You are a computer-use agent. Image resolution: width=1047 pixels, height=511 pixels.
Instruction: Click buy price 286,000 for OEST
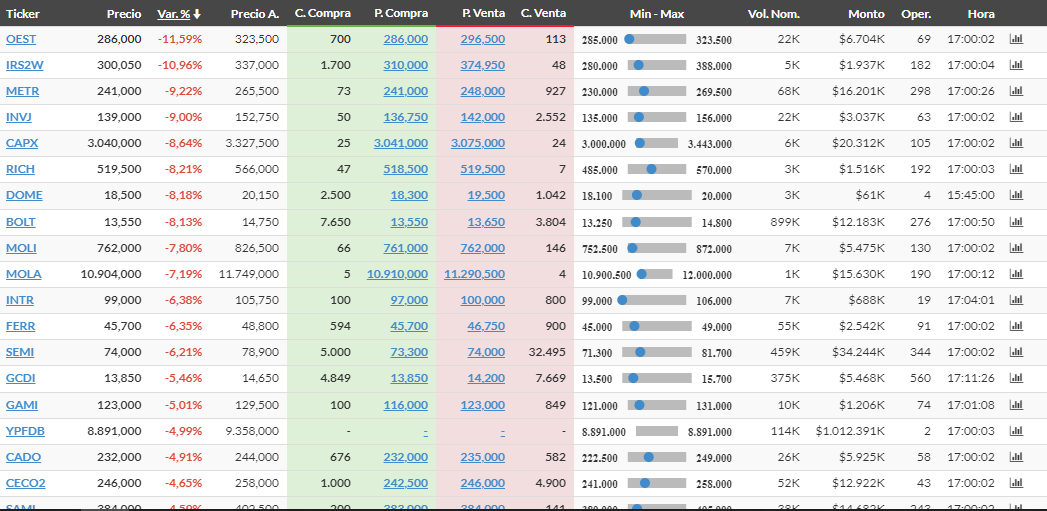pos(406,39)
